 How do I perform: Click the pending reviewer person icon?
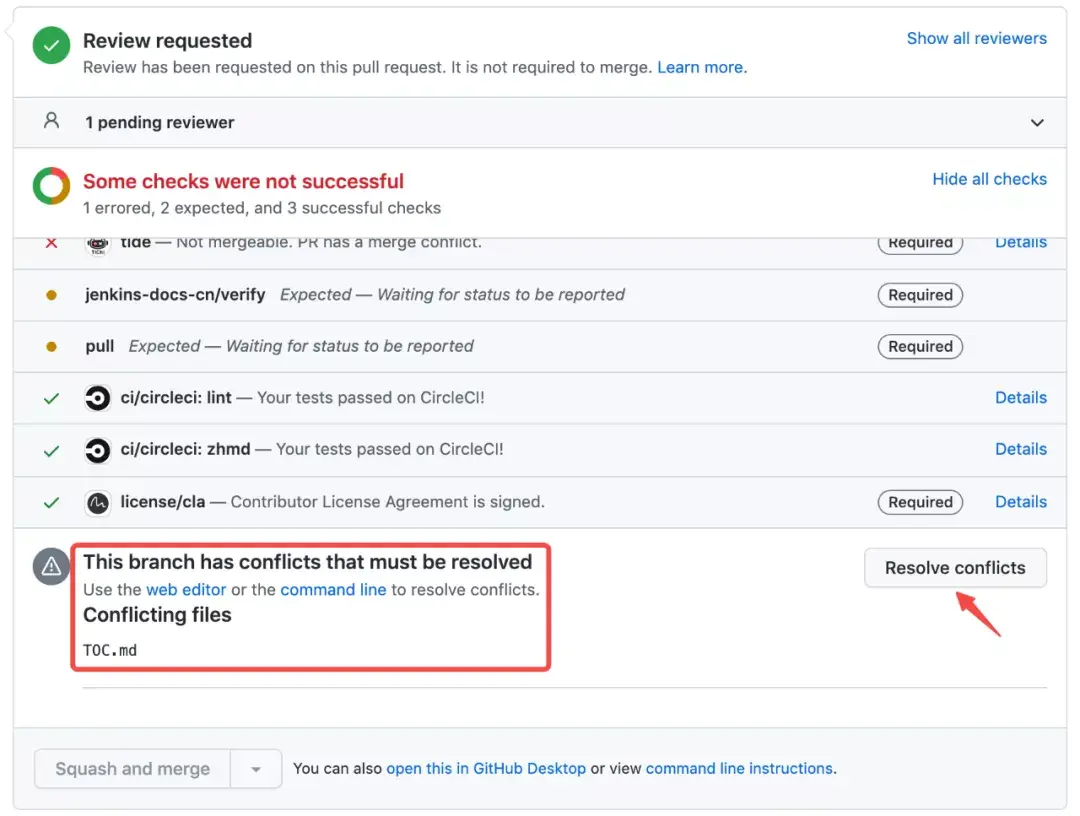[50, 122]
